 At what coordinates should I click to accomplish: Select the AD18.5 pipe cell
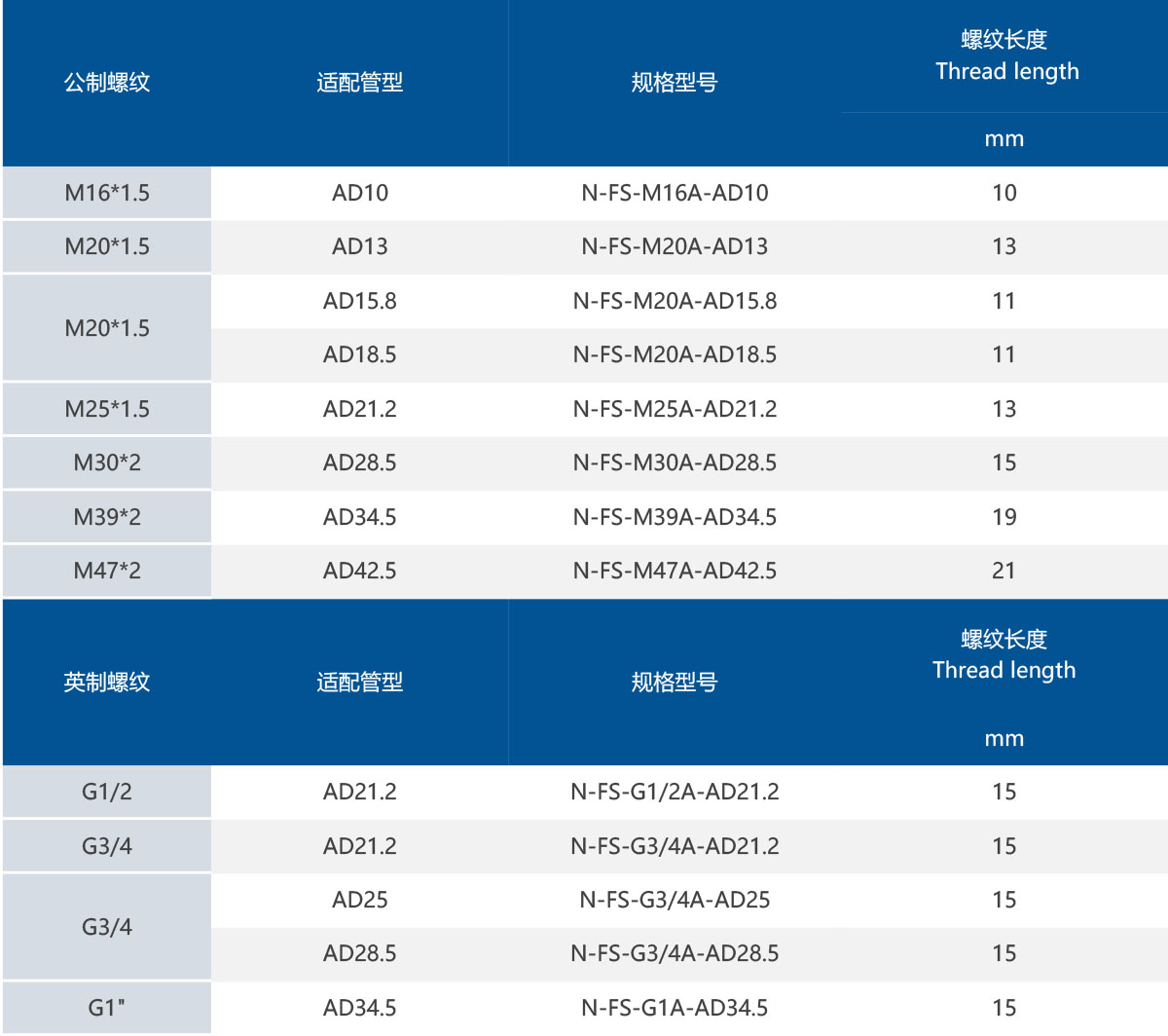360,354
